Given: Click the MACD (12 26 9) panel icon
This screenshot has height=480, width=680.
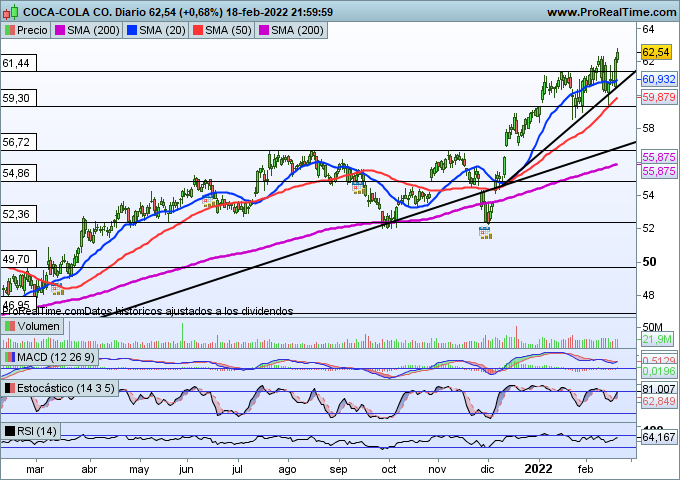Looking at the screenshot, I should click(x=10, y=357).
